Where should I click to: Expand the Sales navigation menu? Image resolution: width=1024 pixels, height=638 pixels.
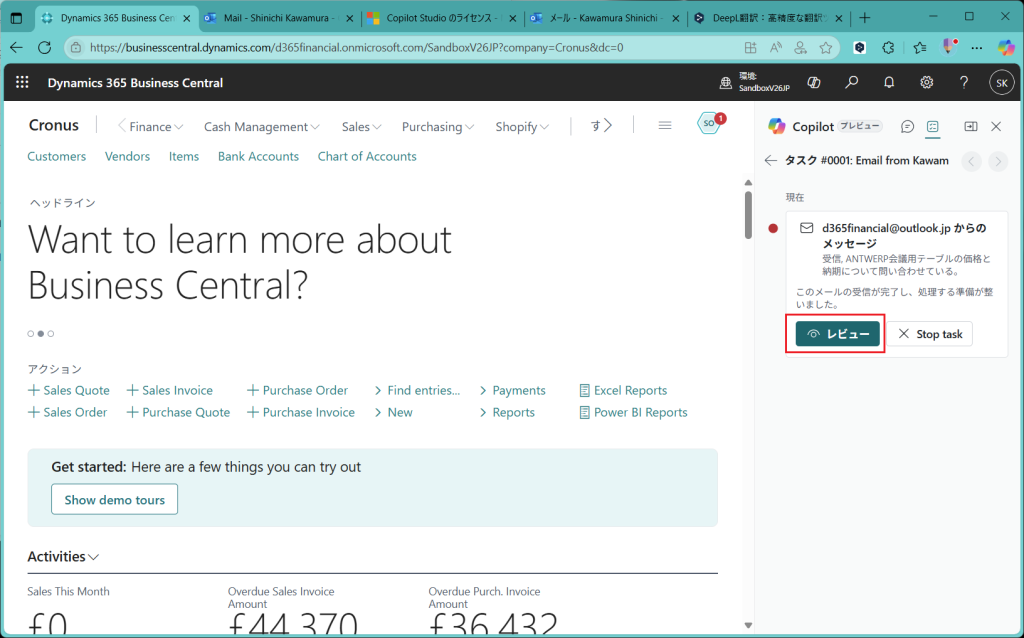tap(361, 127)
